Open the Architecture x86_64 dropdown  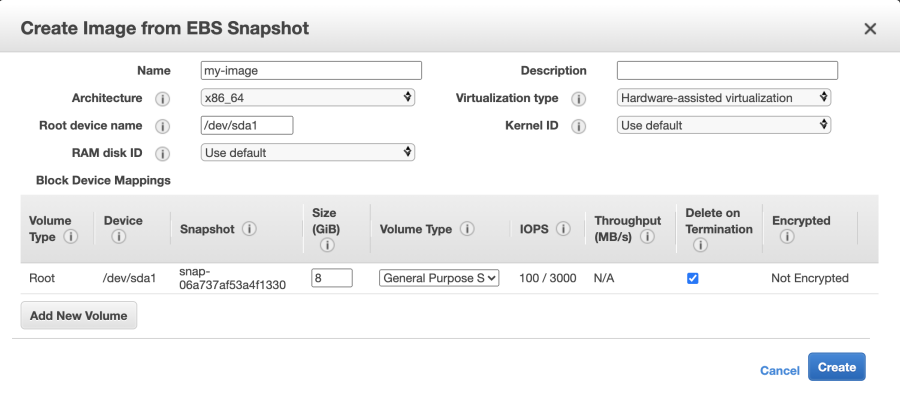point(308,98)
